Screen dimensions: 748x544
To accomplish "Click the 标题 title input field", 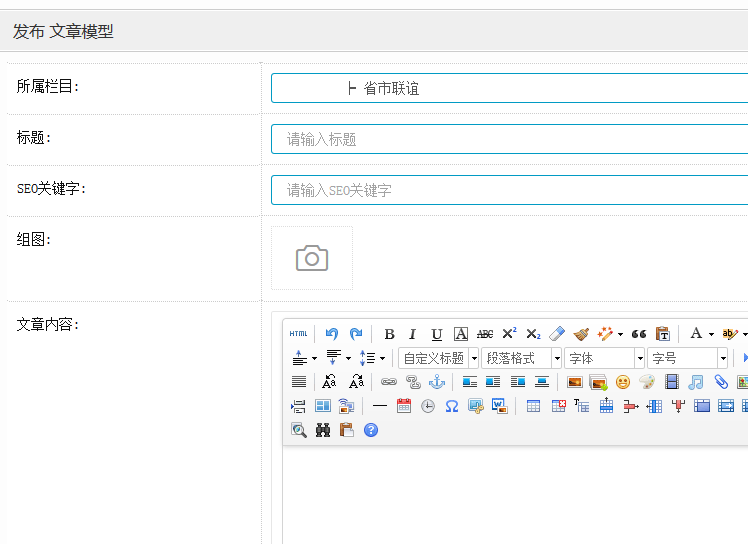I will [x=509, y=139].
